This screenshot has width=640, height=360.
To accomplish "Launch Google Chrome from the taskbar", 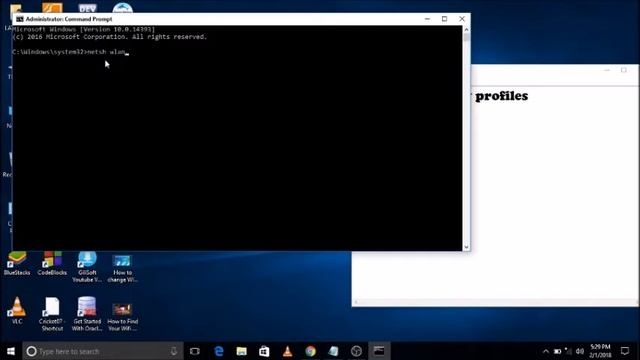I will click(310, 351).
